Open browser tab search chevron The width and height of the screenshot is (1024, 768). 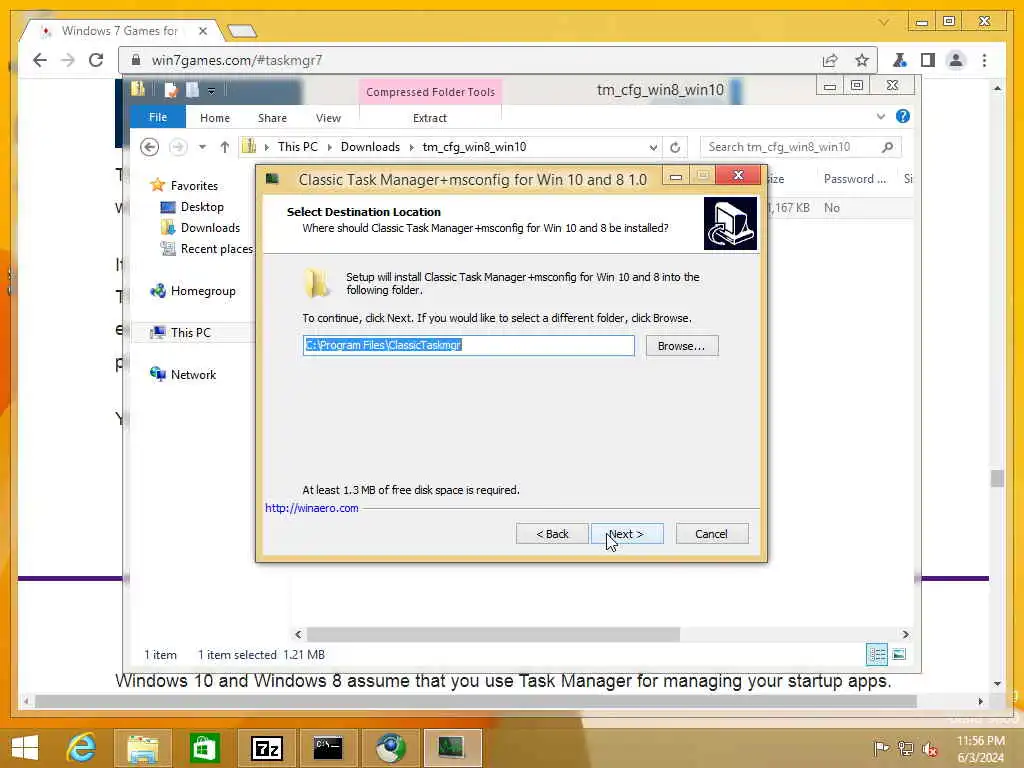pos(884,22)
